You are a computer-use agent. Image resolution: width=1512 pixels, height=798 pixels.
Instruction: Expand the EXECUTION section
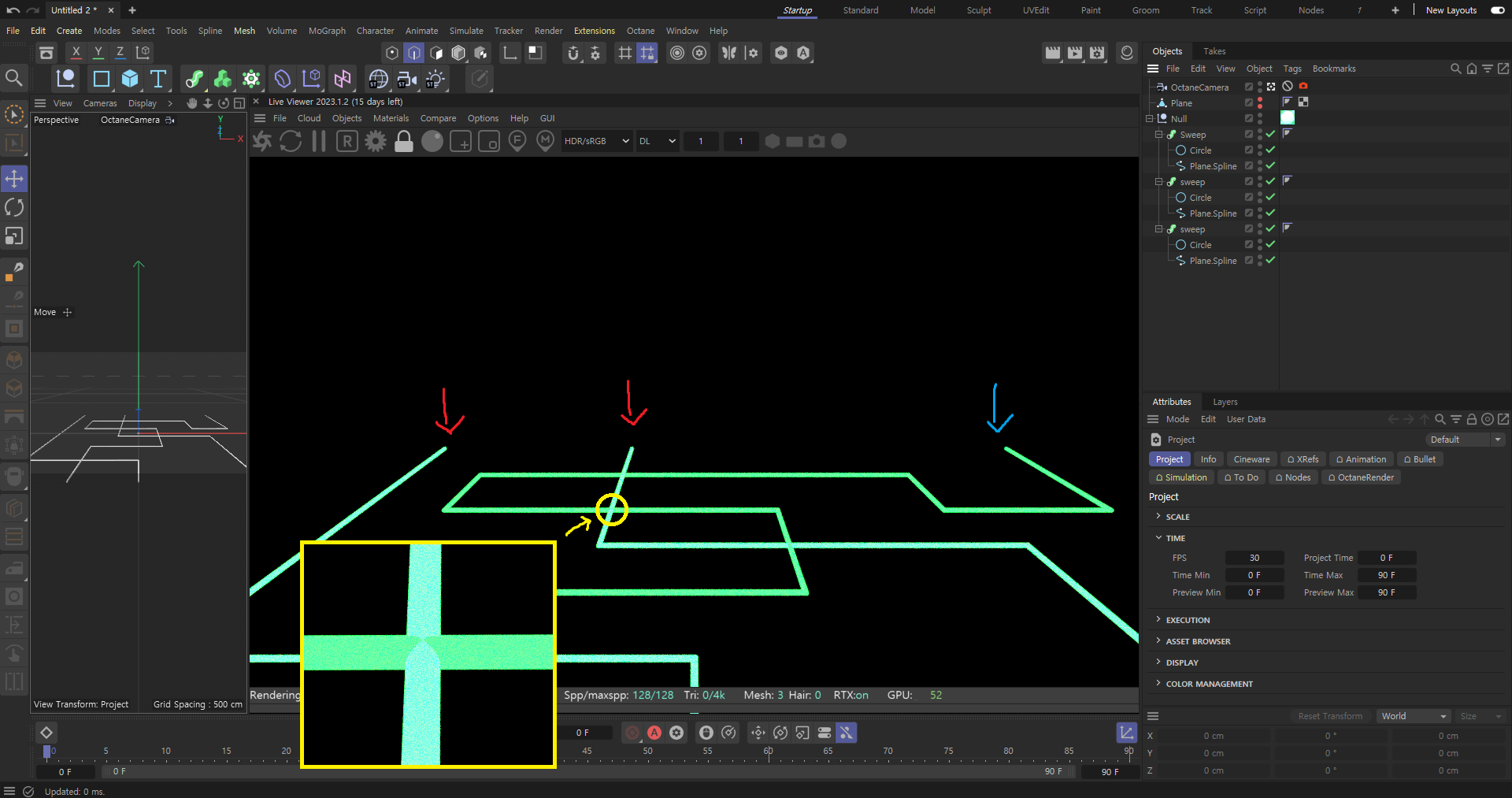pos(1158,620)
